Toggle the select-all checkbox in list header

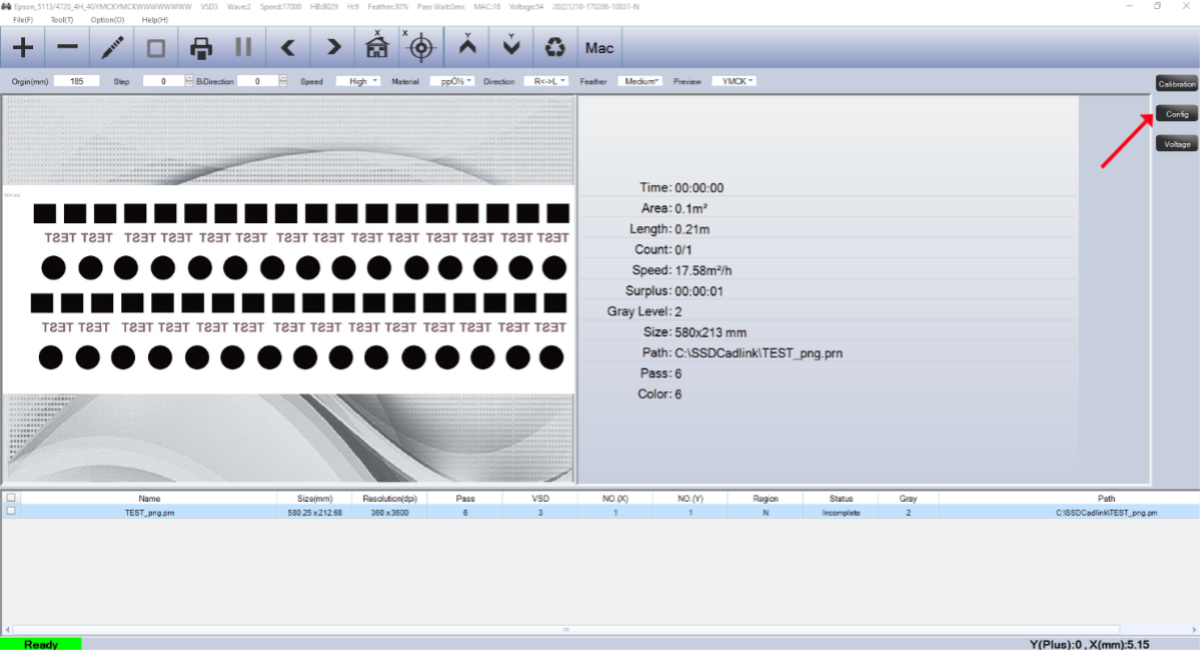pyautogui.click(x=11, y=497)
